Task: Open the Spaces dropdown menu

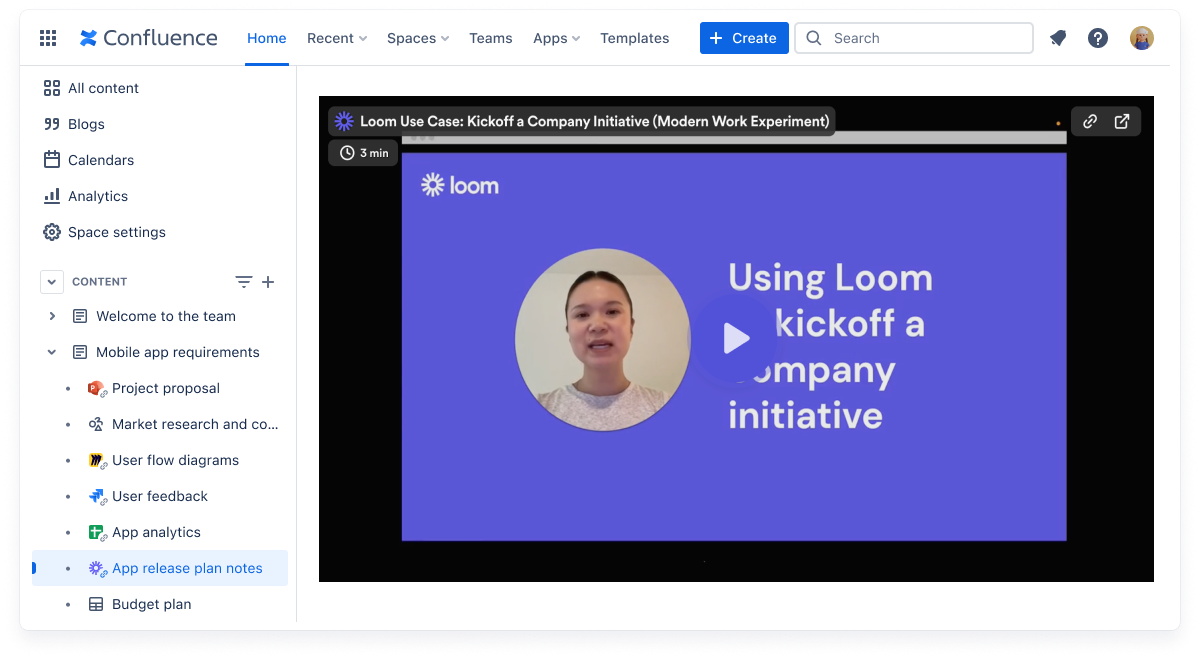Action: (x=418, y=38)
